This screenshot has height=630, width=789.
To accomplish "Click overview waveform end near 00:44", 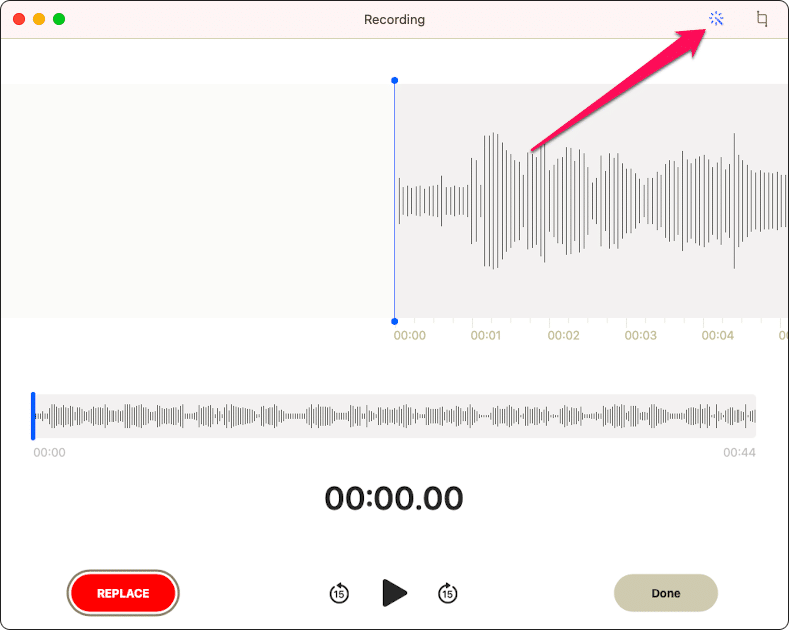I will tap(750, 416).
